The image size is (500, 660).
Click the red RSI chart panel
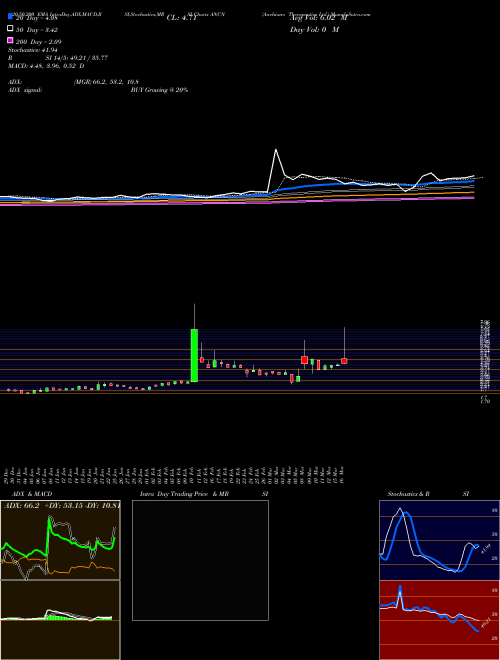point(439,620)
